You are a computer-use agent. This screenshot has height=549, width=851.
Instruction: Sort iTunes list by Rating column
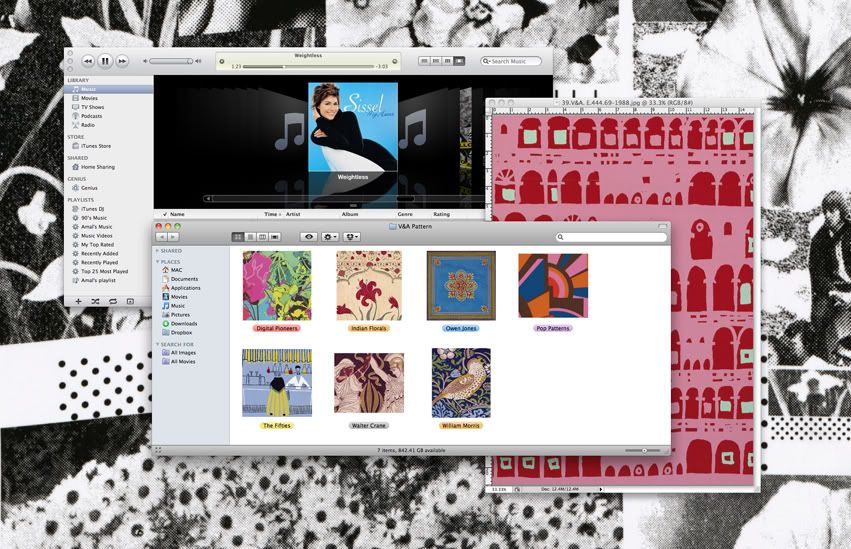(441, 214)
